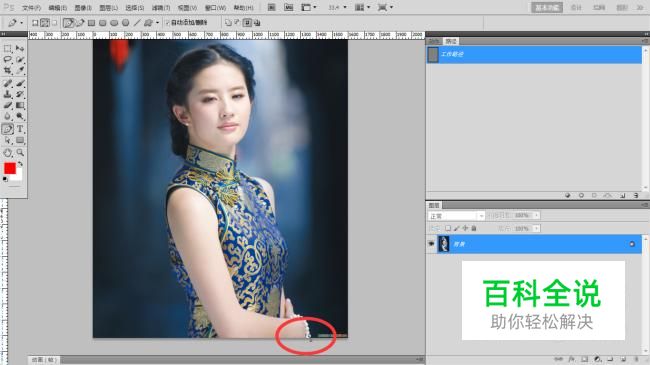Choose Custom Shape in options bar
The height and width of the screenshot is (365, 650).
click(148, 23)
